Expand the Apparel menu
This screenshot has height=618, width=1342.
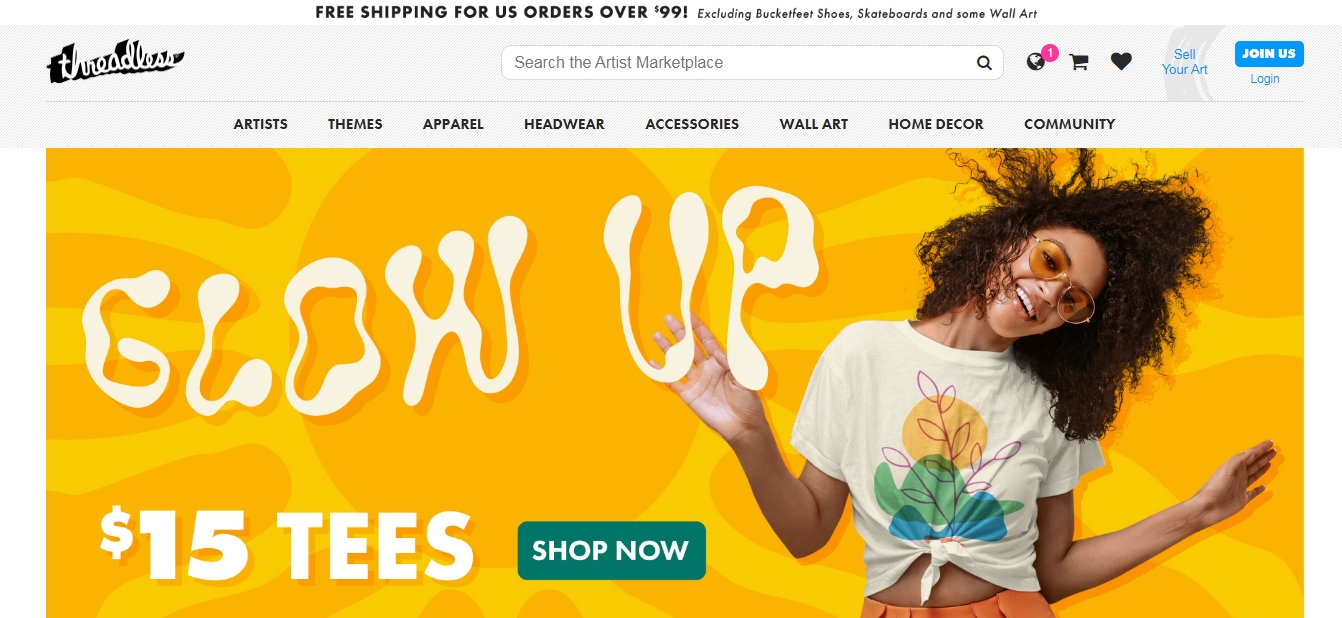pos(453,124)
